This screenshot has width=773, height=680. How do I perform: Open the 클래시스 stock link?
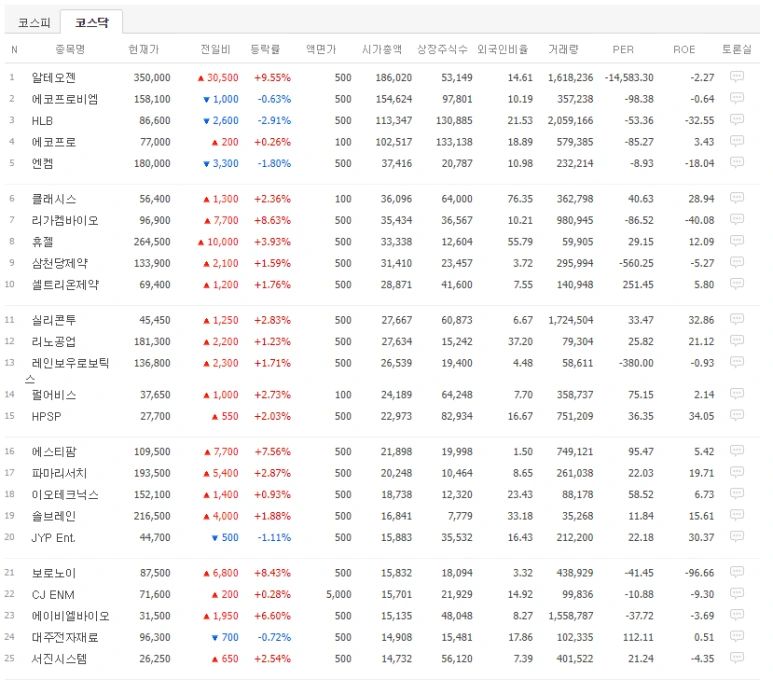[53, 199]
